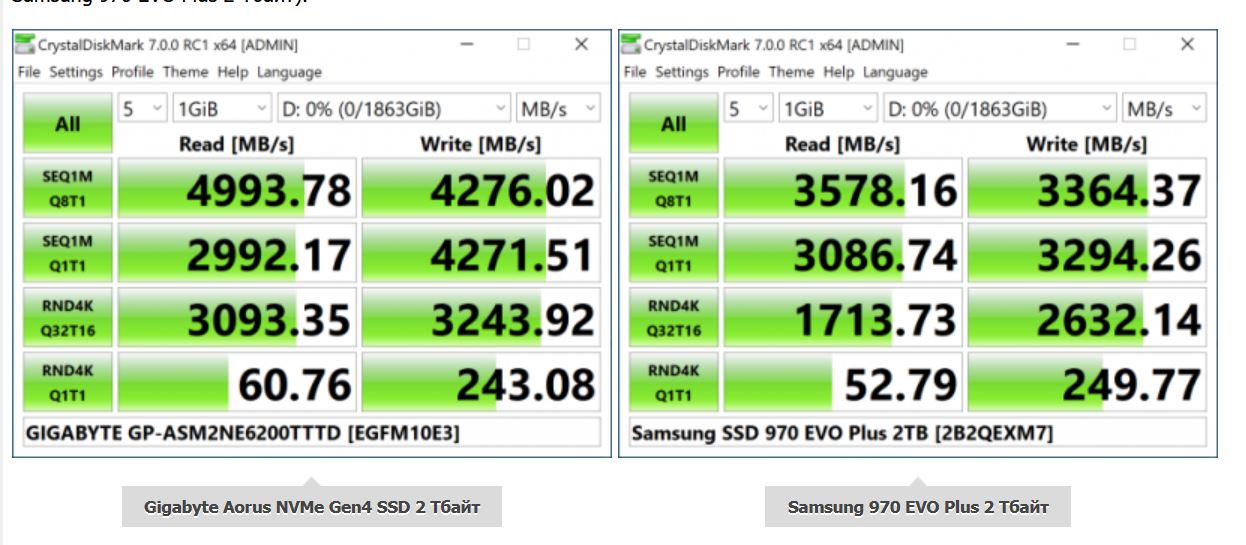The image size is (1246, 545).
Task: Start RND4K Q1T1 test in Gigabyte window
Action: tap(68, 383)
